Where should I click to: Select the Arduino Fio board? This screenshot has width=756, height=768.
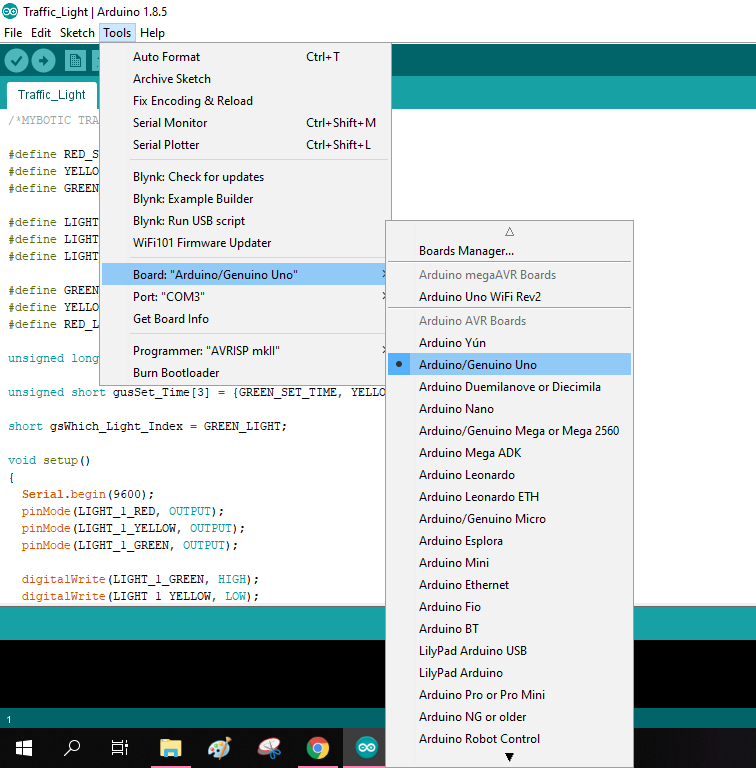tap(509, 607)
